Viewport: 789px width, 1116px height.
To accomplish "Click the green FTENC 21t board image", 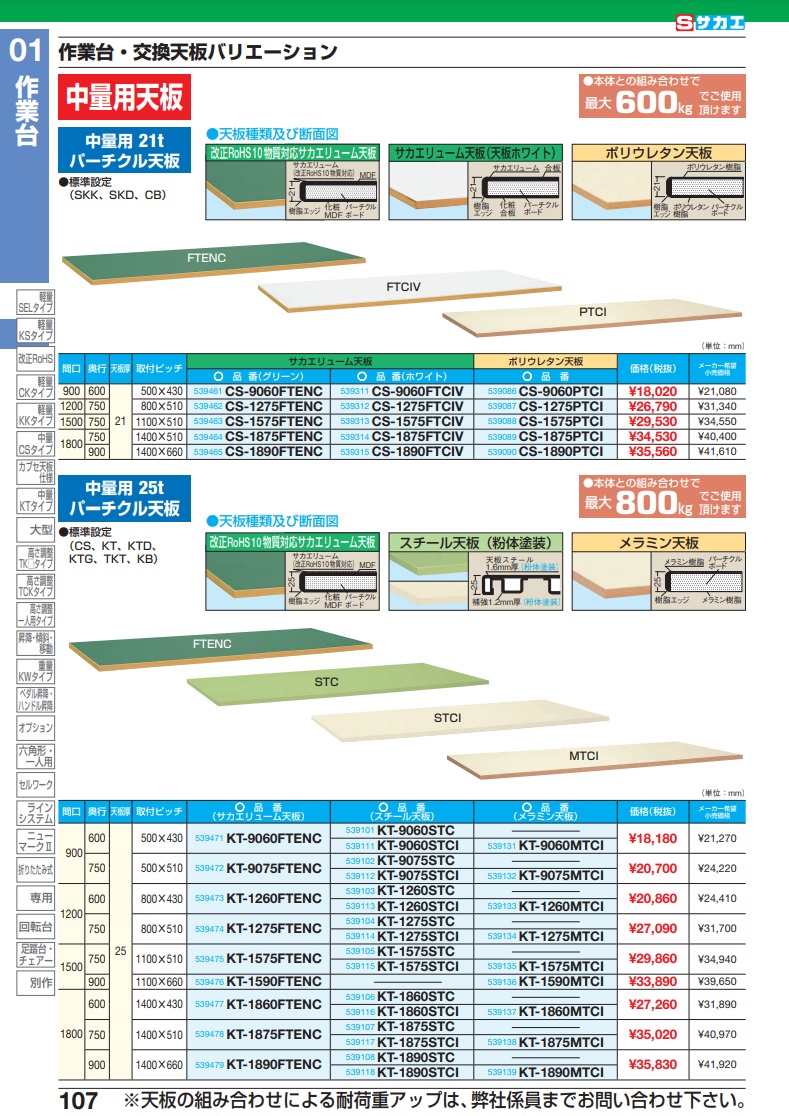I will (213, 263).
